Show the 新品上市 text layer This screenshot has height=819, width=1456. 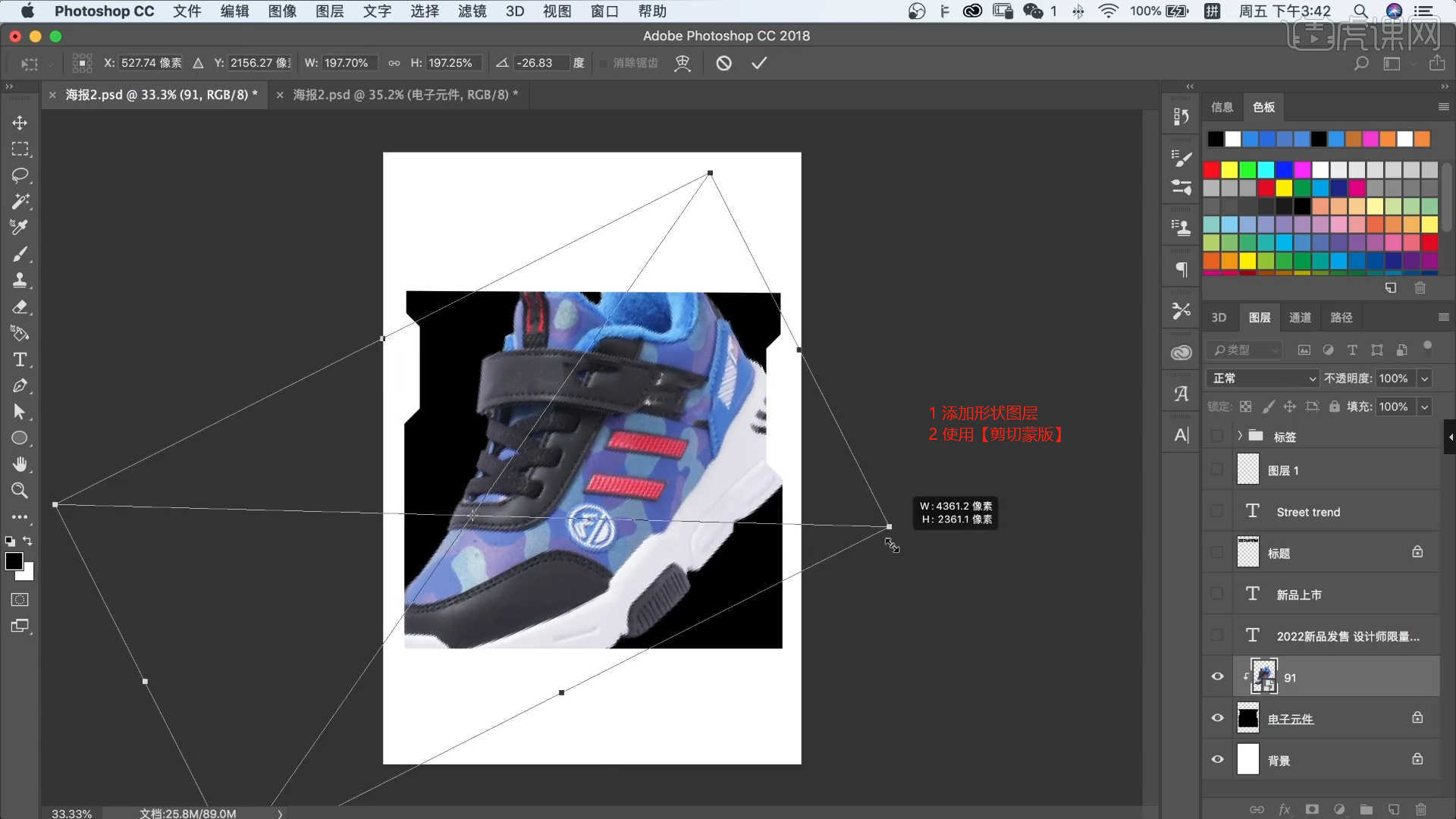tap(1217, 594)
